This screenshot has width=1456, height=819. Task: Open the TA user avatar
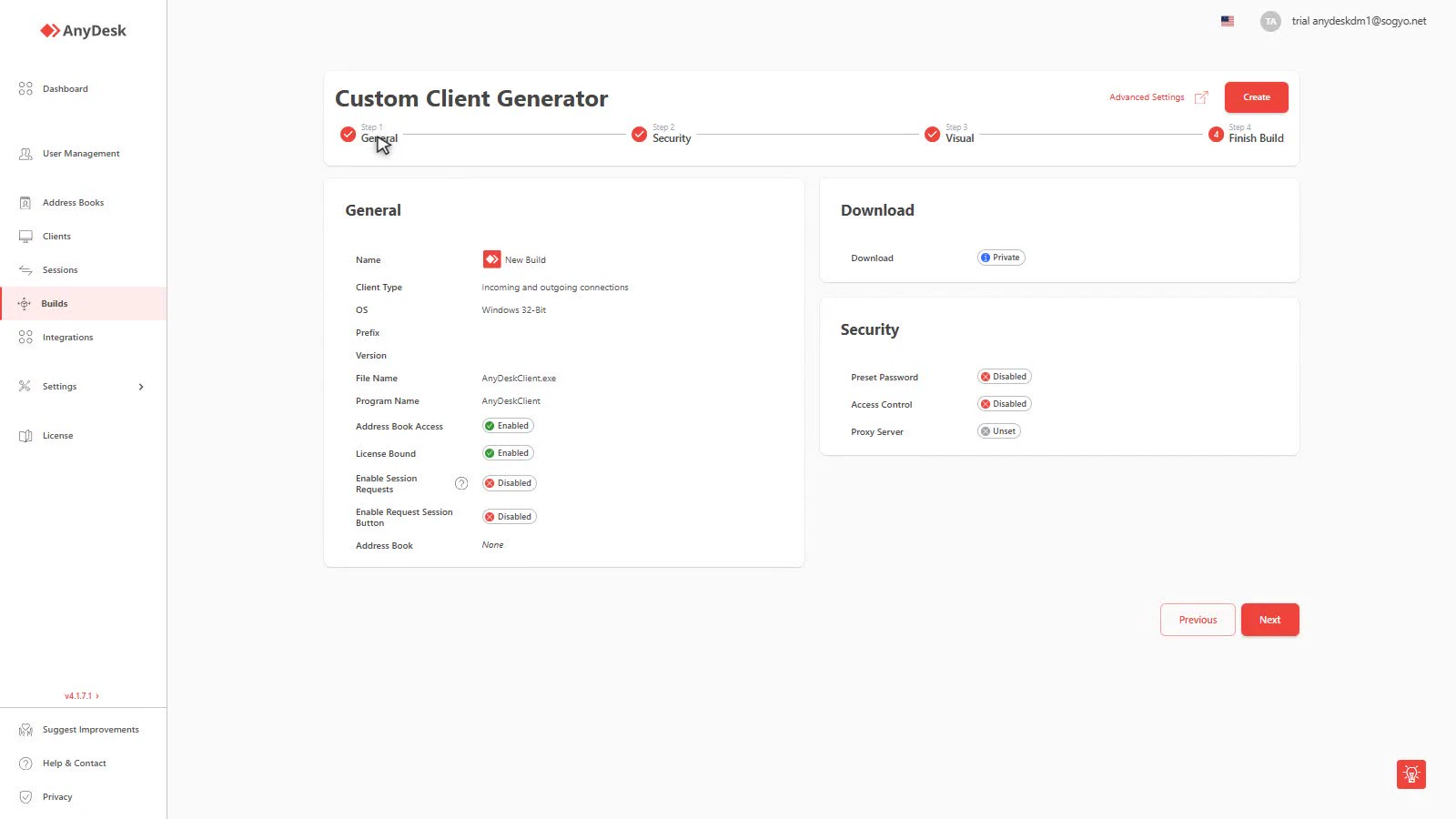(1270, 21)
